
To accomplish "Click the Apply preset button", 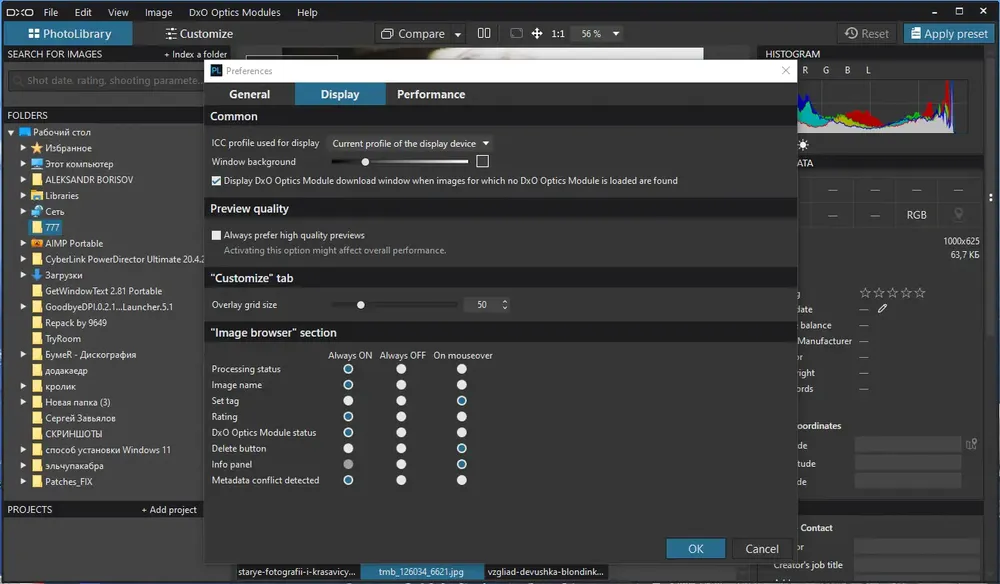I will (x=948, y=33).
